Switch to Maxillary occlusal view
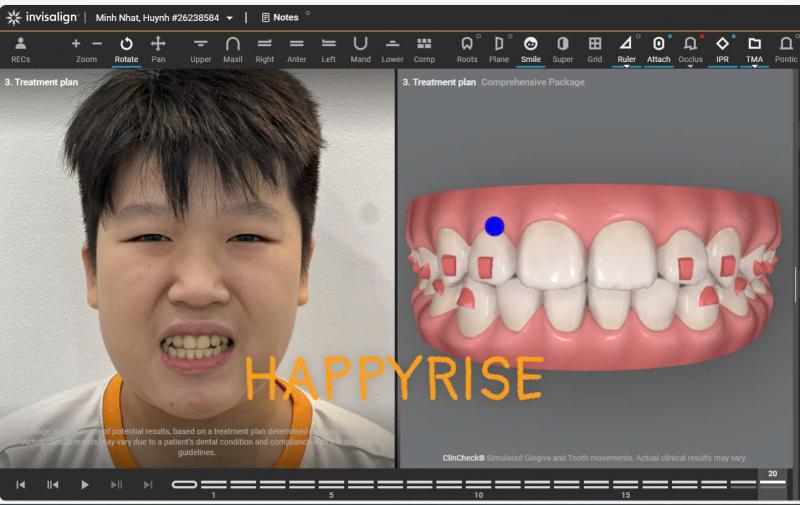The width and height of the screenshot is (800, 505). pos(233,44)
